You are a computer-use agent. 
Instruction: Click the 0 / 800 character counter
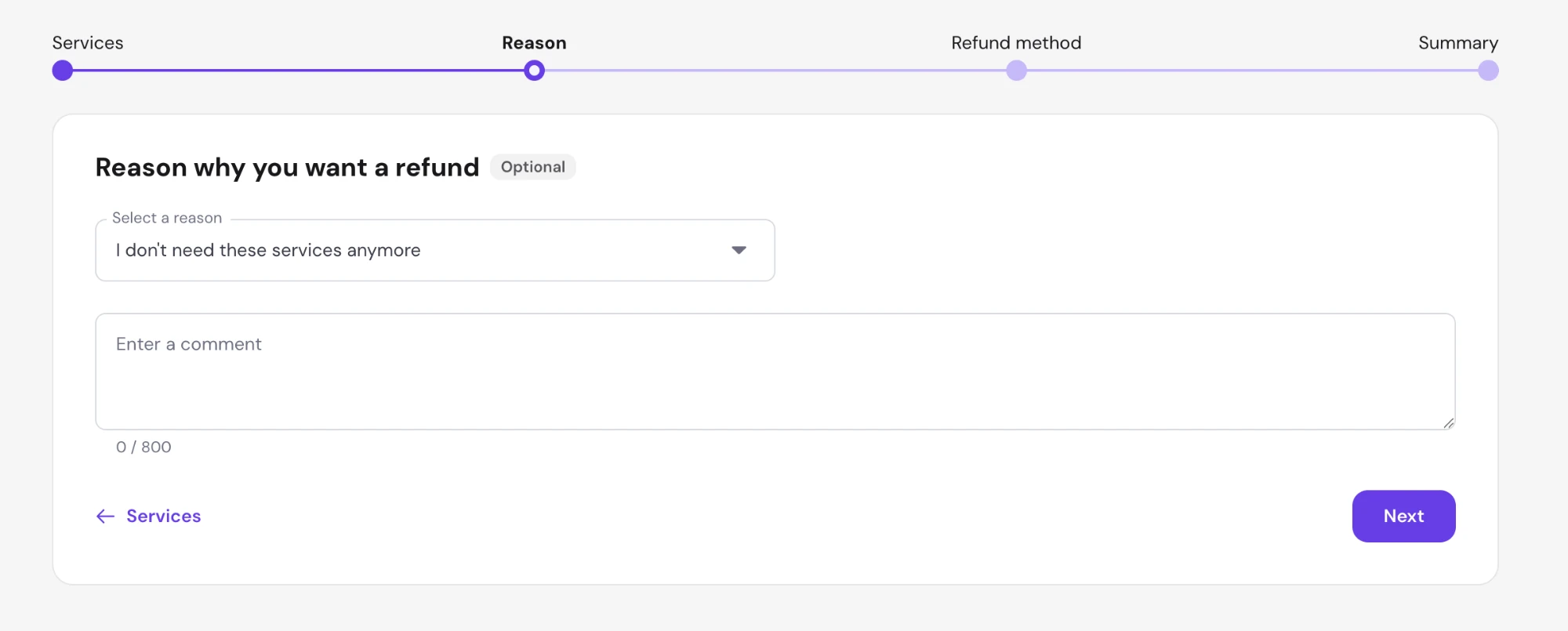tap(143, 447)
